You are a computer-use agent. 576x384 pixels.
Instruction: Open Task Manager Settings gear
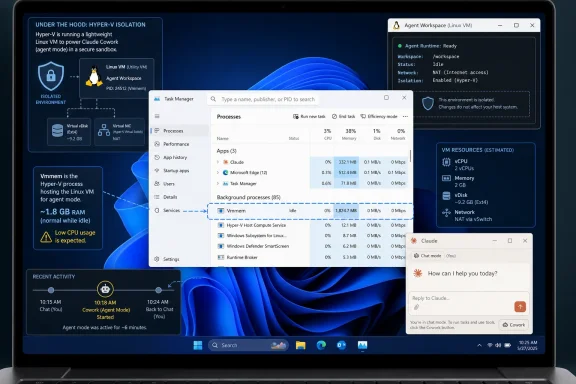coord(167,259)
